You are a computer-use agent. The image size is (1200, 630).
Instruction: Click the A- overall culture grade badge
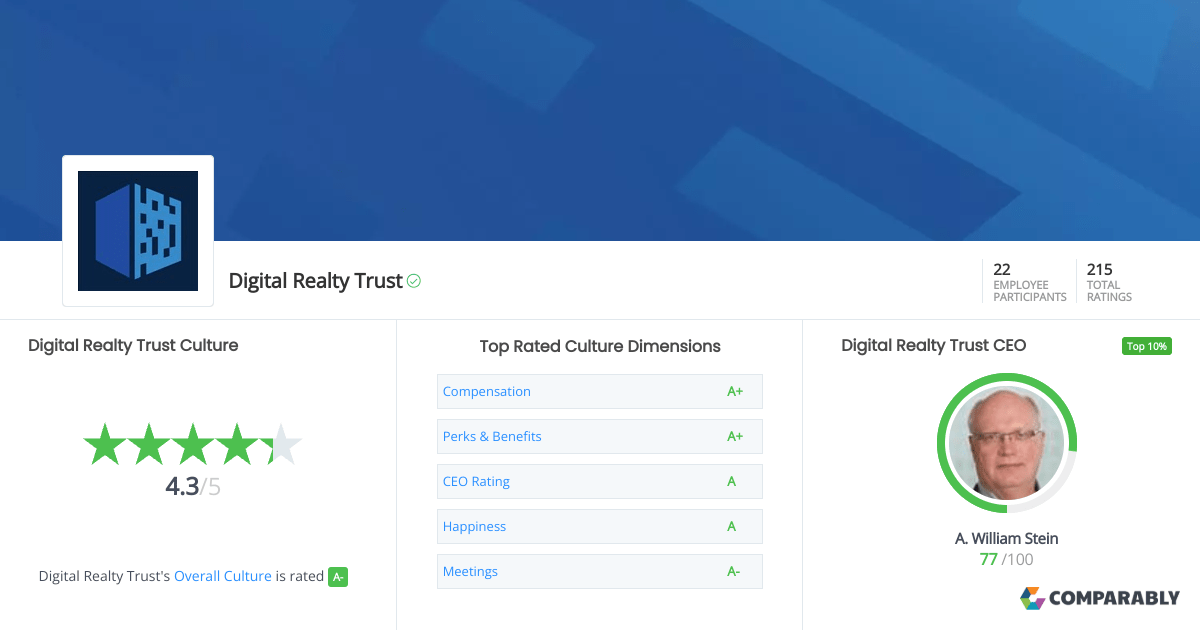[338, 576]
